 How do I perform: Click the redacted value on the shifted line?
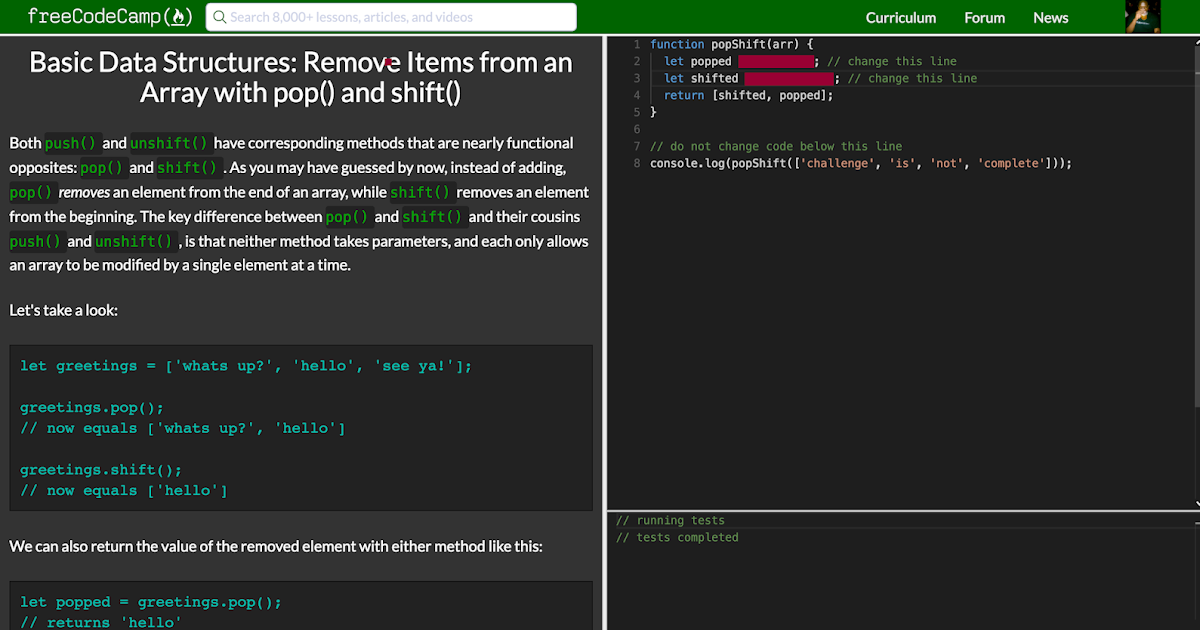[790, 78]
